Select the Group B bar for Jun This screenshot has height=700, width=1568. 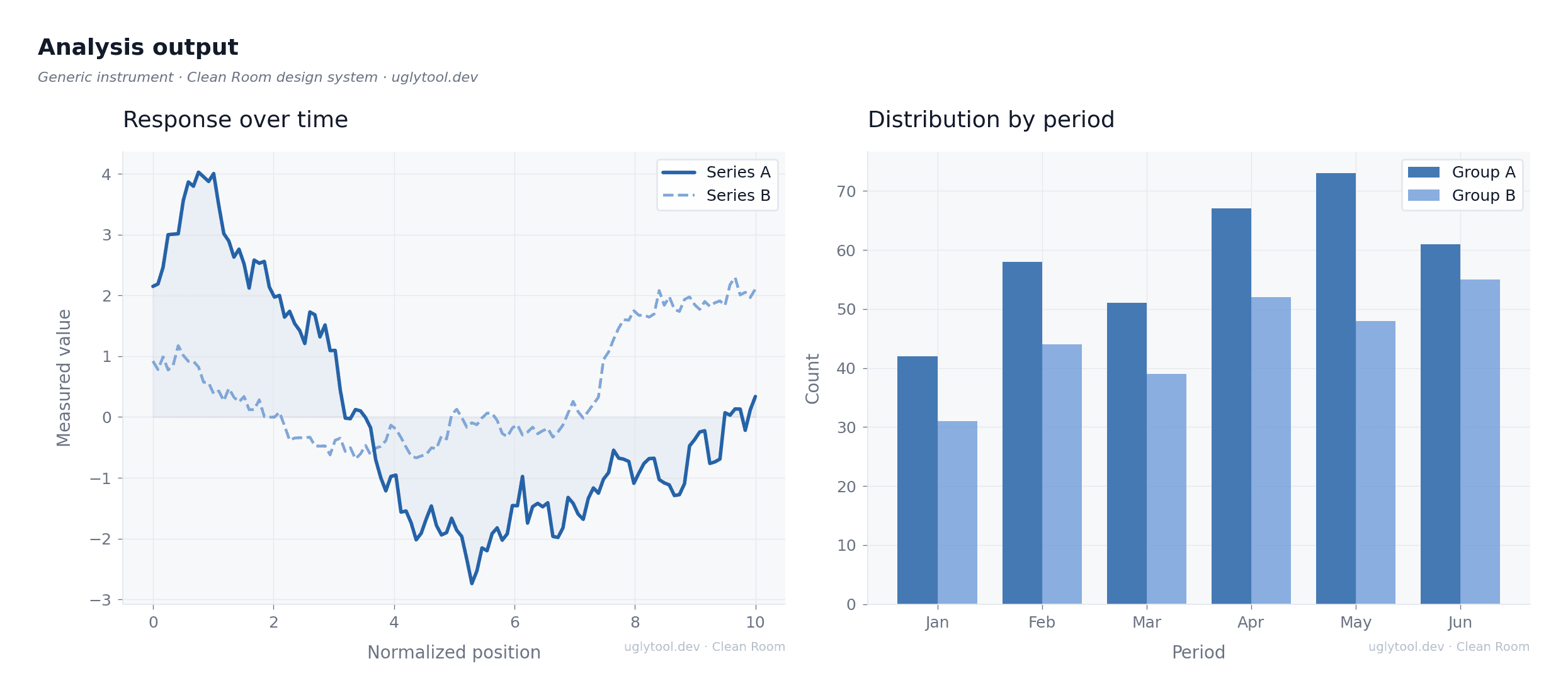tap(1480, 441)
